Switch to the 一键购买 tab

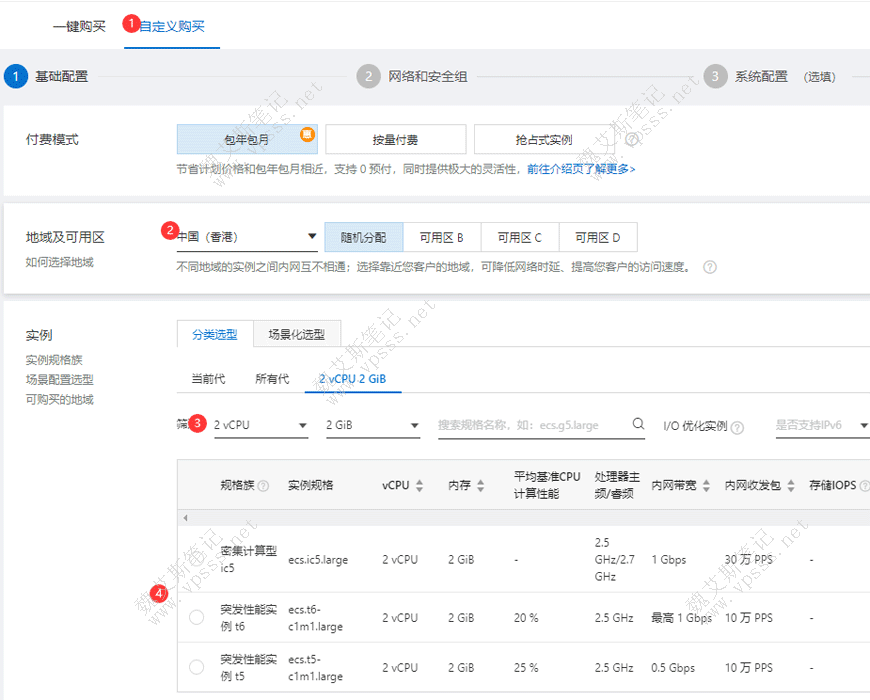(79, 26)
